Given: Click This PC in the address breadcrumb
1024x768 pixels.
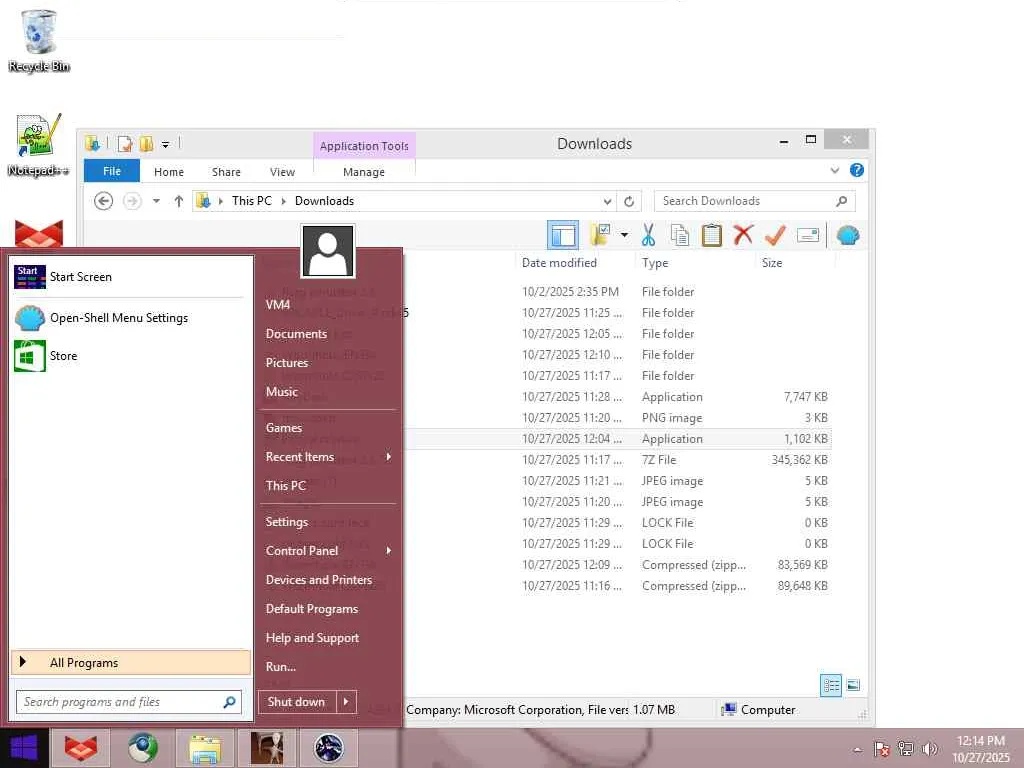Looking at the screenshot, I should pyautogui.click(x=251, y=201).
